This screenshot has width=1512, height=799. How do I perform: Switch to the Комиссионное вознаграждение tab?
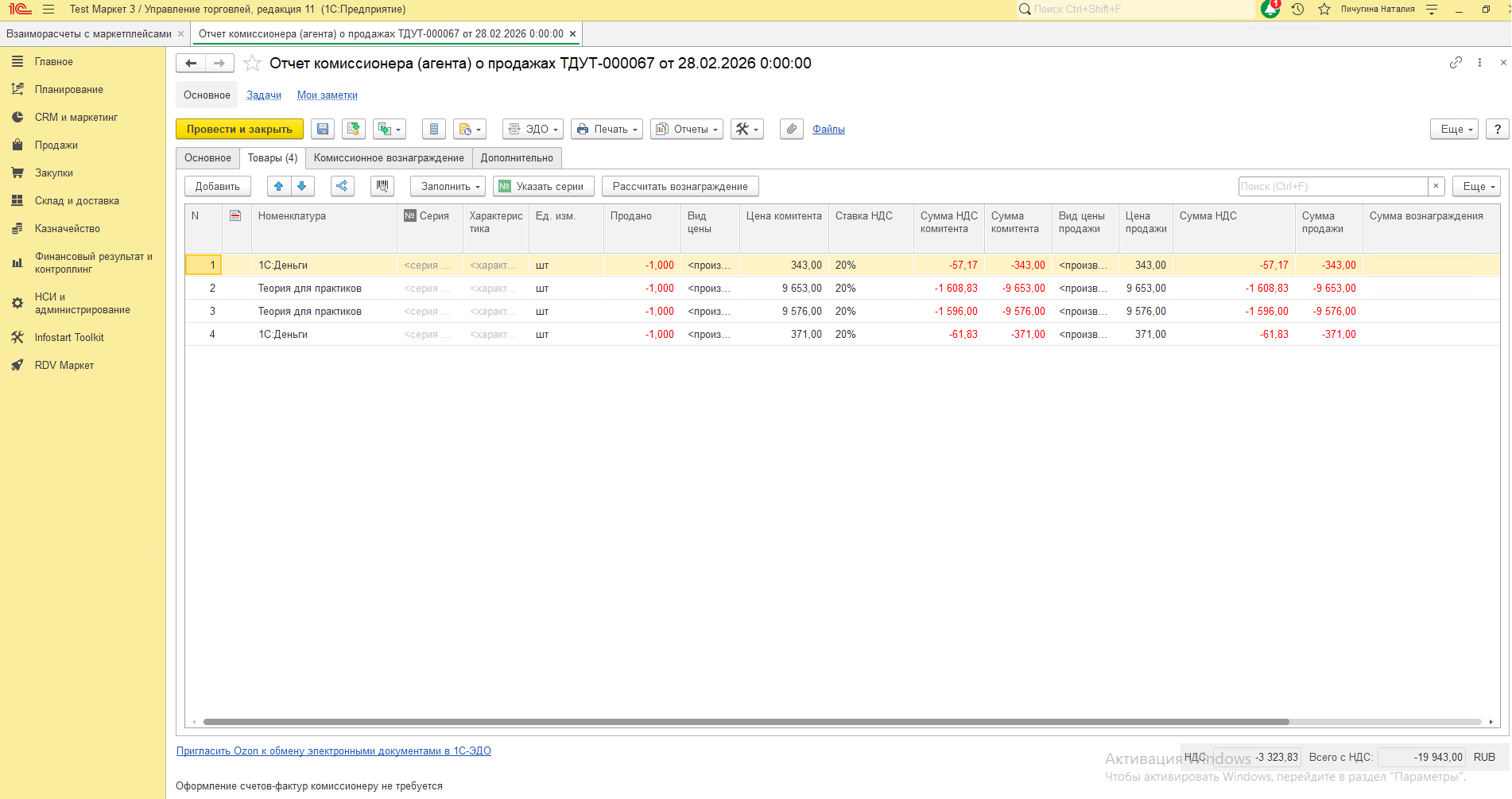tap(389, 157)
